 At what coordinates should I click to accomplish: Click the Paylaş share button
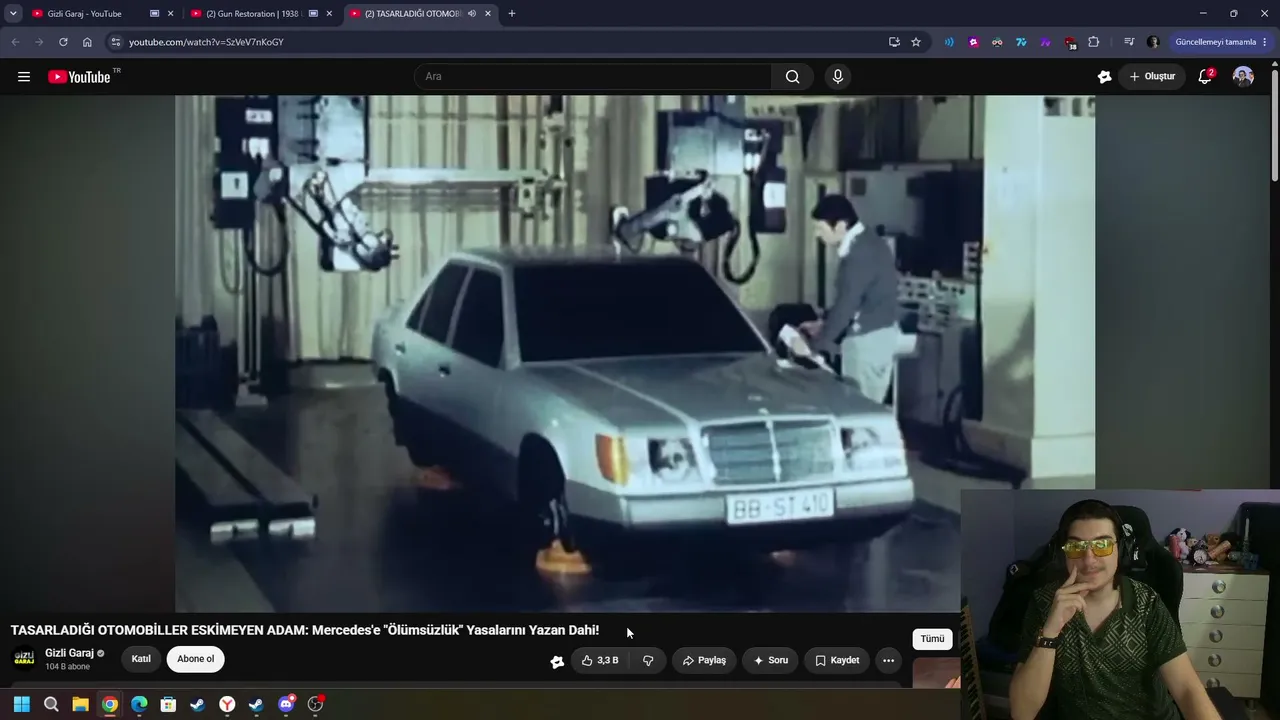coord(704,660)
